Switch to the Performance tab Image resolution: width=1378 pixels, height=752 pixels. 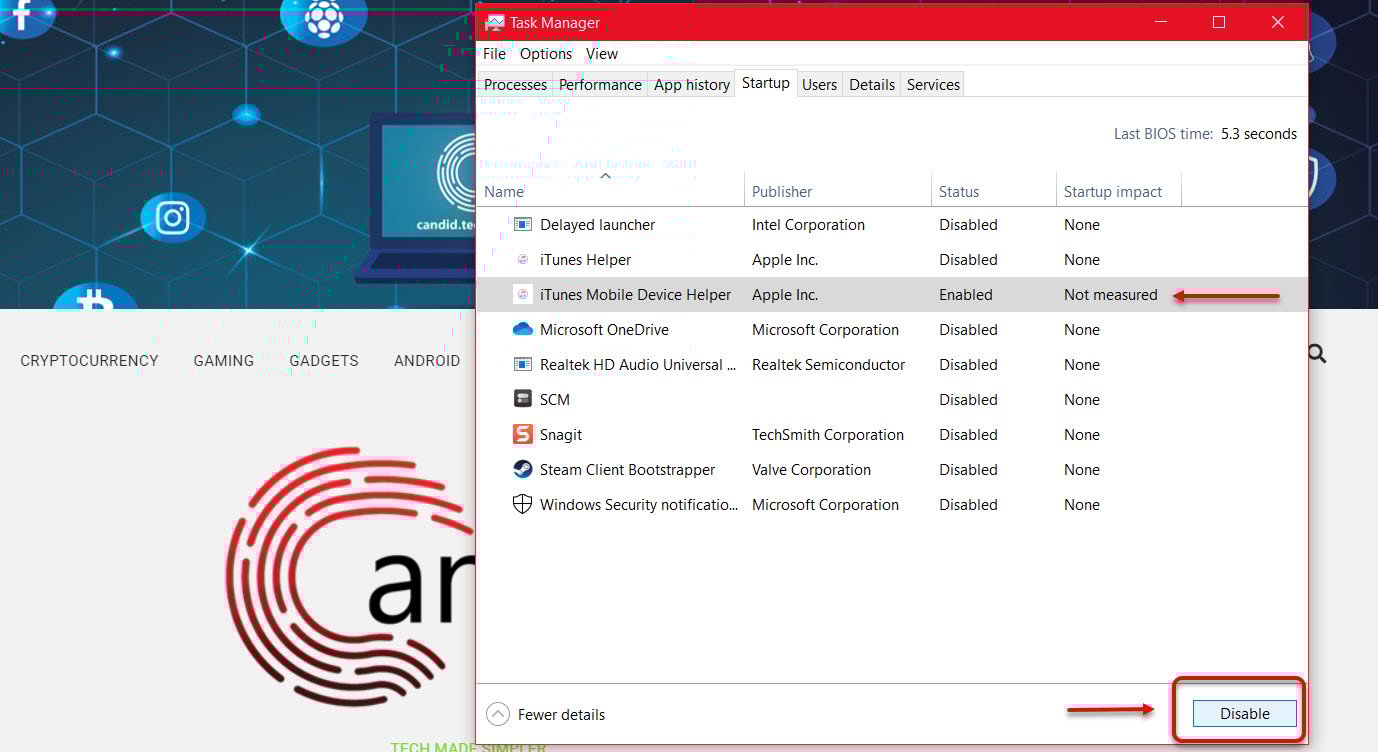pos(600,85)
